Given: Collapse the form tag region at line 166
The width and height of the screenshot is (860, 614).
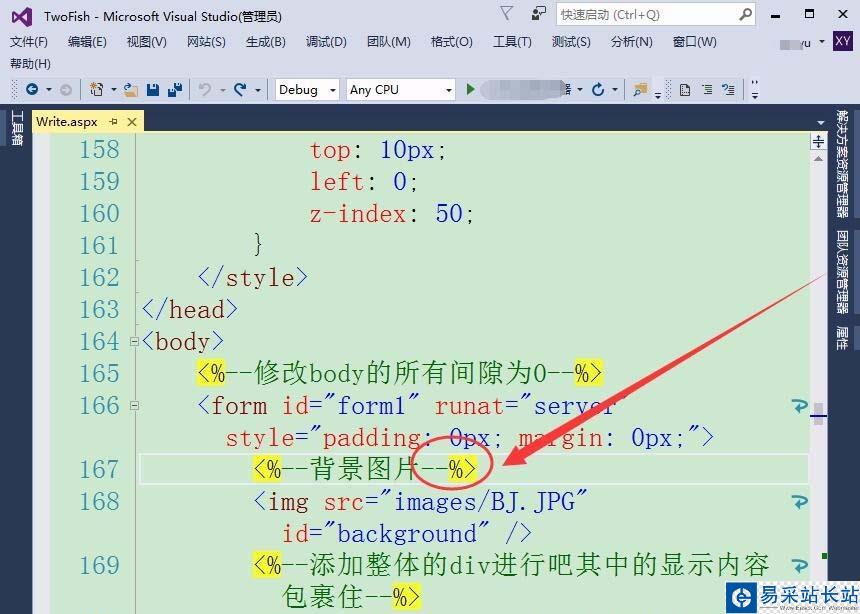Looking at the screenshot, I should tap(134, 406).
